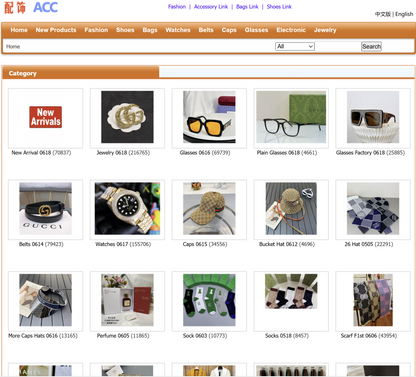Open the Shoes navigation menu item

pyautogui.click(x=125, y=30)
